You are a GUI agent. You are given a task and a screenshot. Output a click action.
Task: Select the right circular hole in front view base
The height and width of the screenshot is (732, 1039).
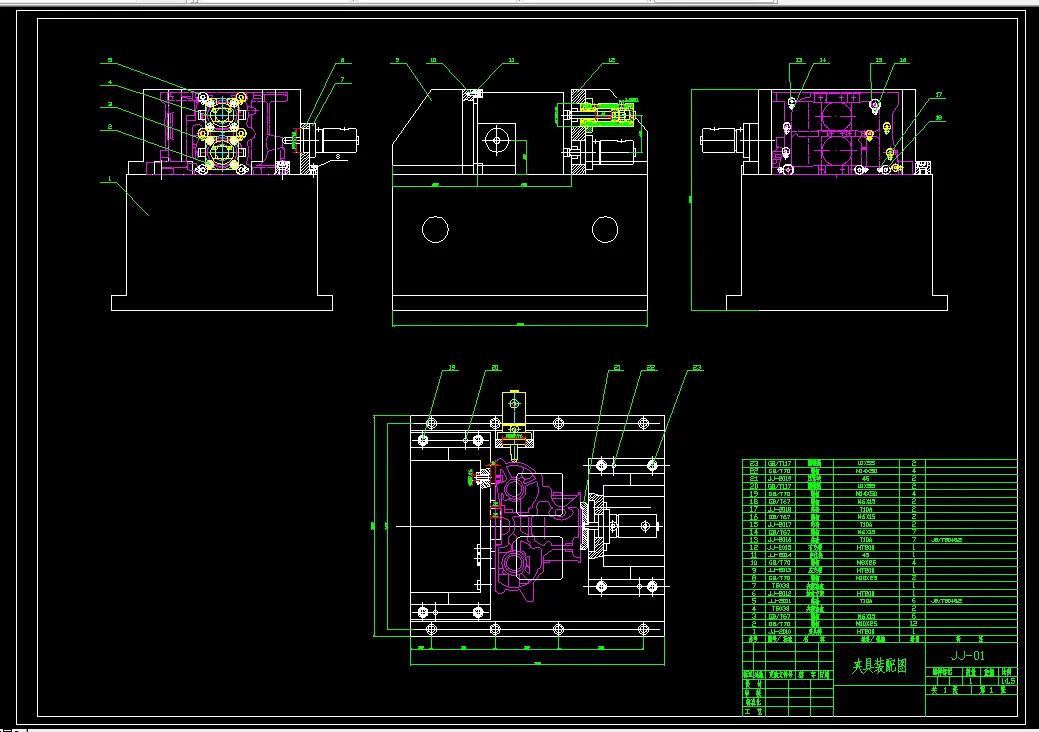[605, 229]
